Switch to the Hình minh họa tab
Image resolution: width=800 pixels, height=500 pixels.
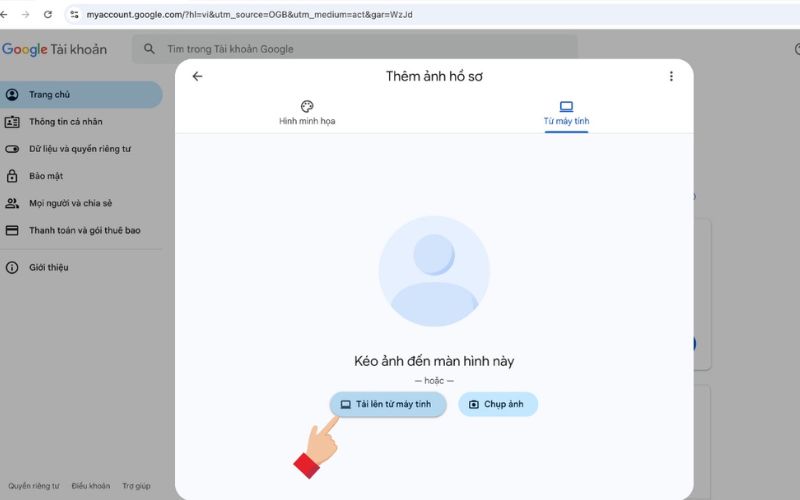(x=307, y=113)
